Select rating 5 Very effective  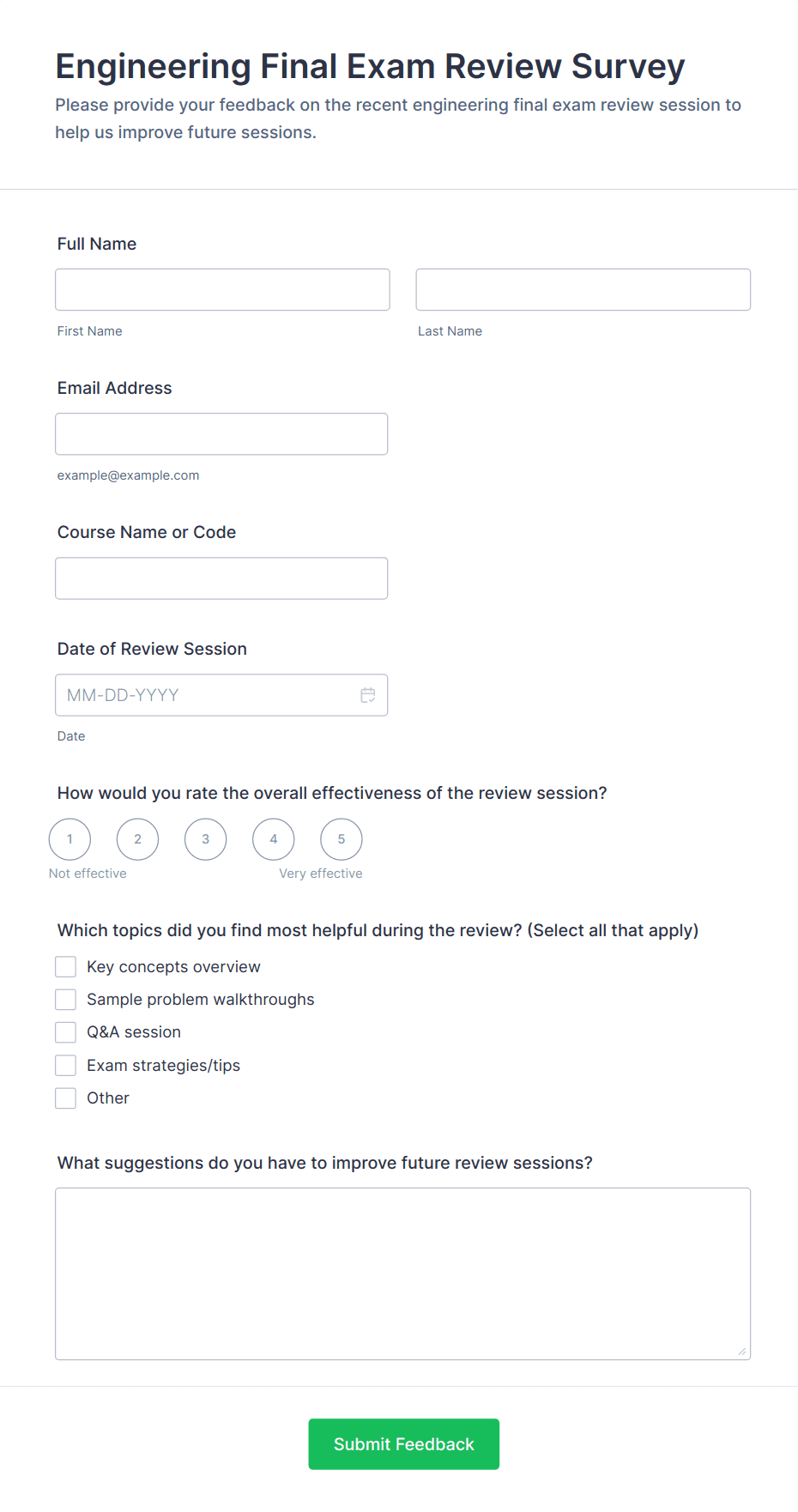click(342, 839)
